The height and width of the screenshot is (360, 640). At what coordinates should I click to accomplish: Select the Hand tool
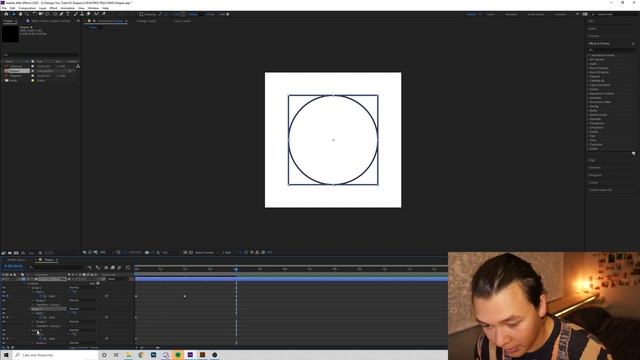click(20, 14)
